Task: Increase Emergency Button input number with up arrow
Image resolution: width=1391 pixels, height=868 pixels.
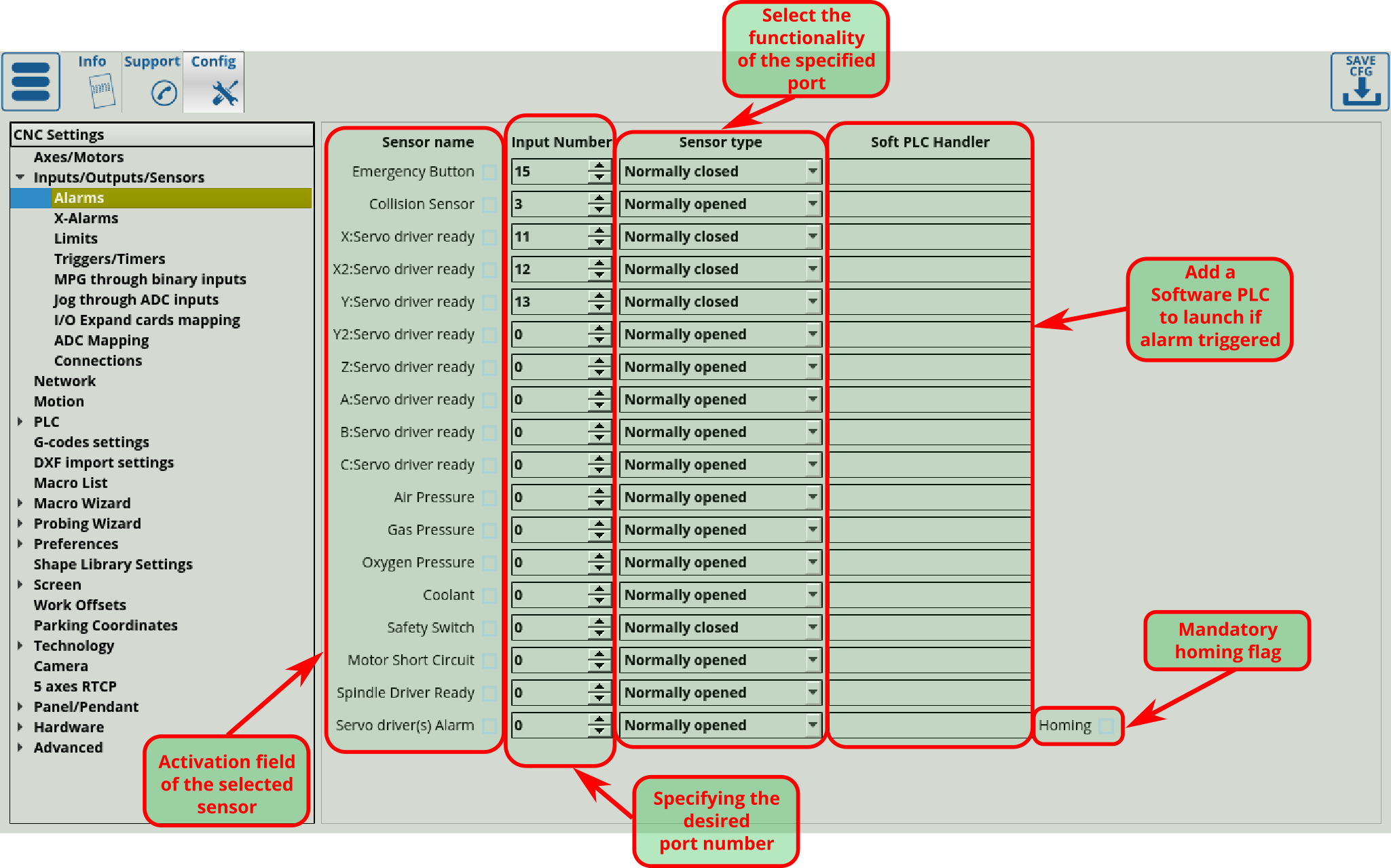Action: click(599, 166)
